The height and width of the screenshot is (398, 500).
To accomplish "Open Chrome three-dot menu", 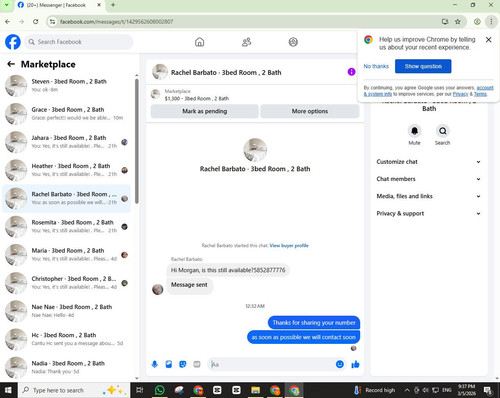I will (x=491, y=22).
